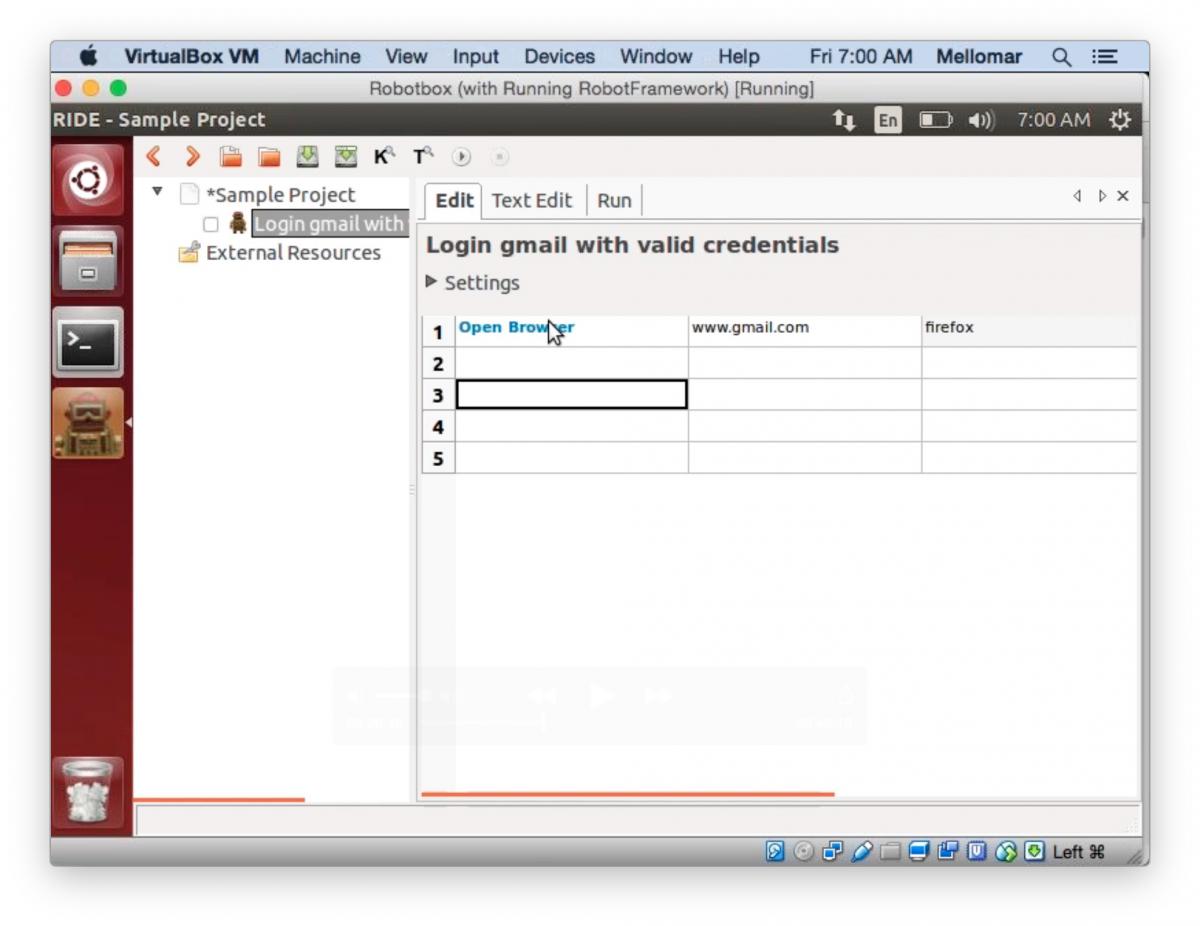Image resolution: width=1200 pixels, height=926 pixels.
Task: Click row header 5 in the grid
Action: click(438, 458)
